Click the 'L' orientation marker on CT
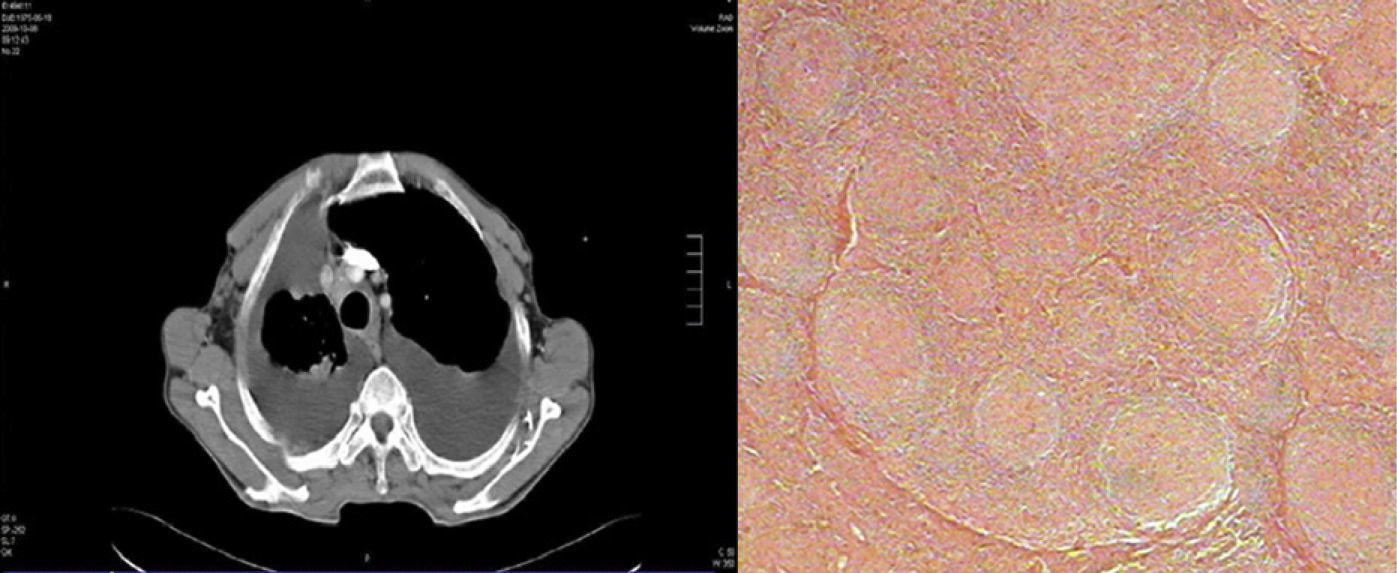The image size is (1397, 573). 728,286
